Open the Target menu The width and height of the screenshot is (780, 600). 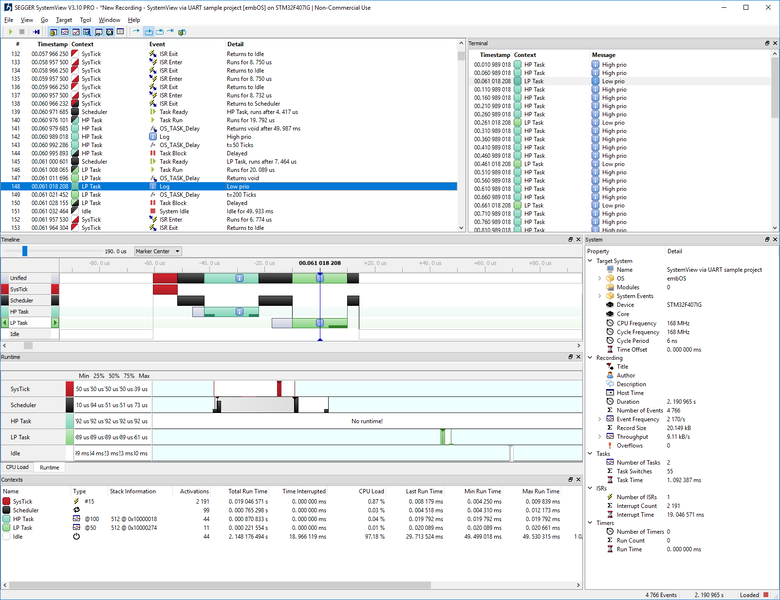pos(64,20)
